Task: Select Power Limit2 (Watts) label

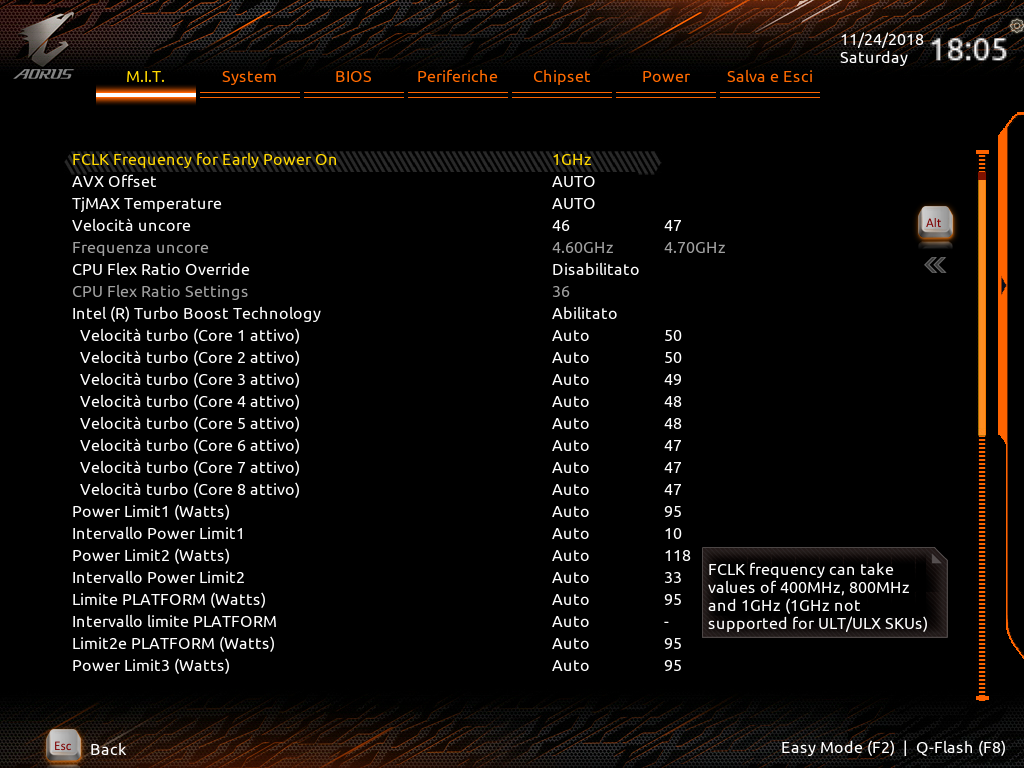Action: tap(151, 556)
